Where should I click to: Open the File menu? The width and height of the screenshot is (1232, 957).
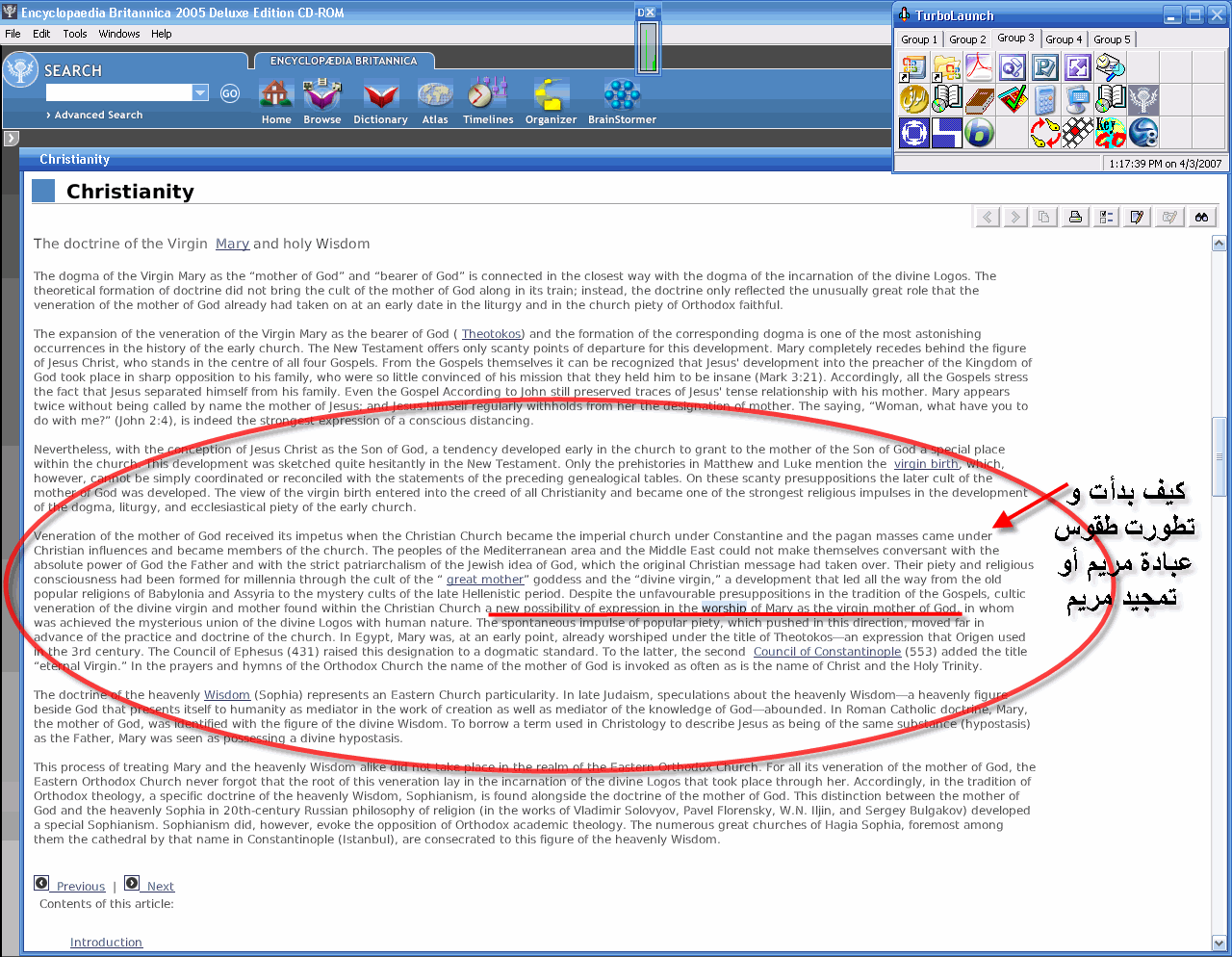click(x=13, y=34)
